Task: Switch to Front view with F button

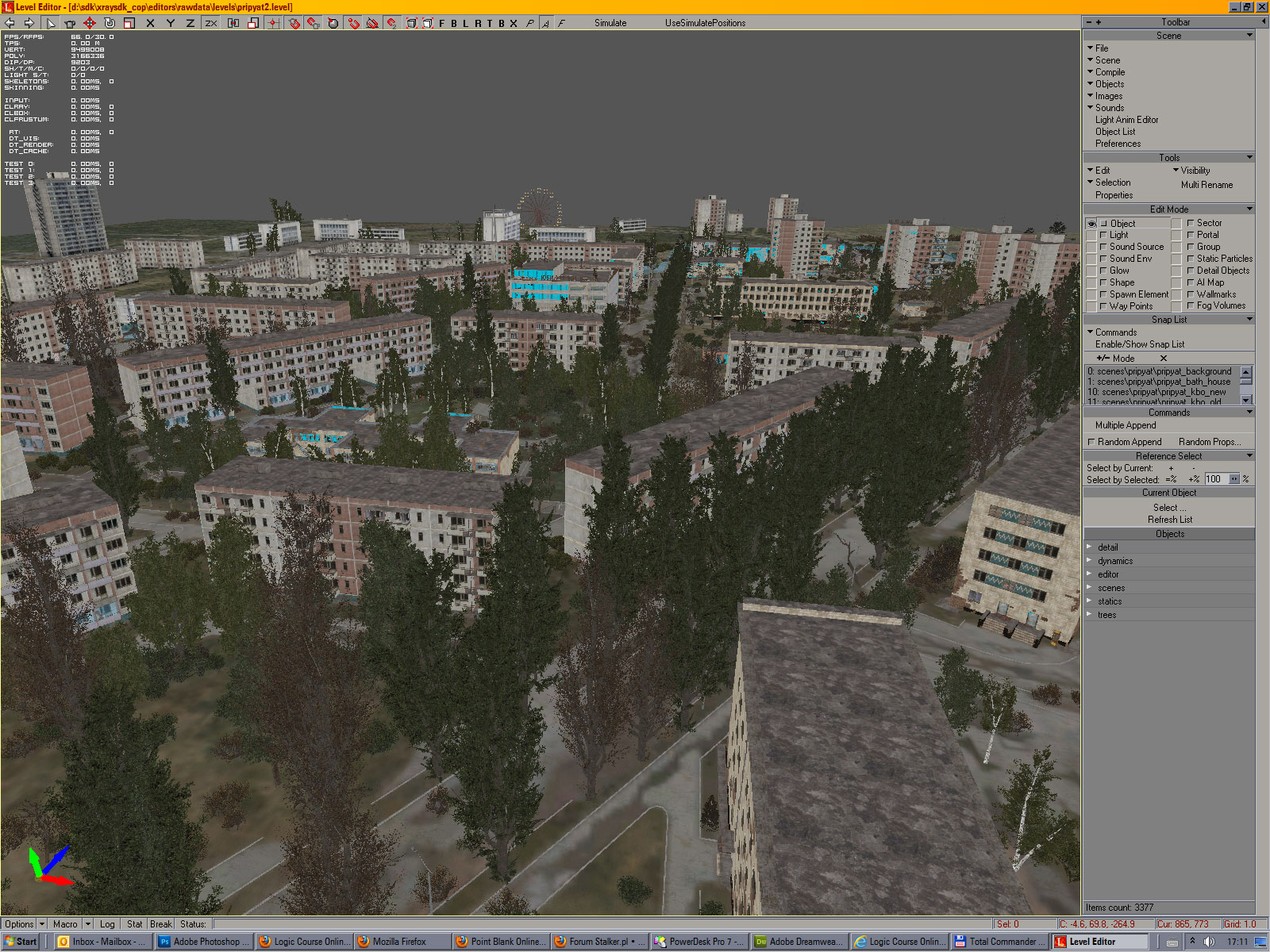Action: click(442, 23)
